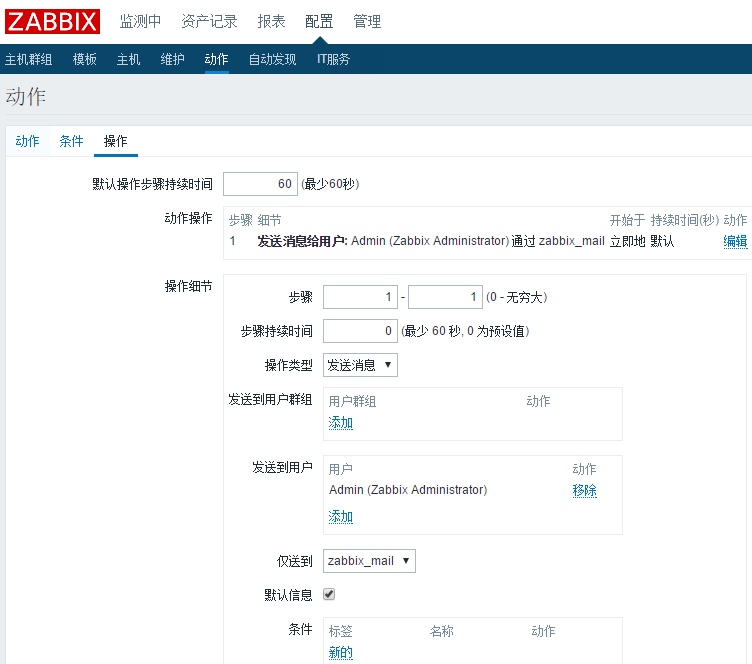Open IT服务 submenu item
The height and width of the screenshot is (664, 752).
click(x=333, y=59)
